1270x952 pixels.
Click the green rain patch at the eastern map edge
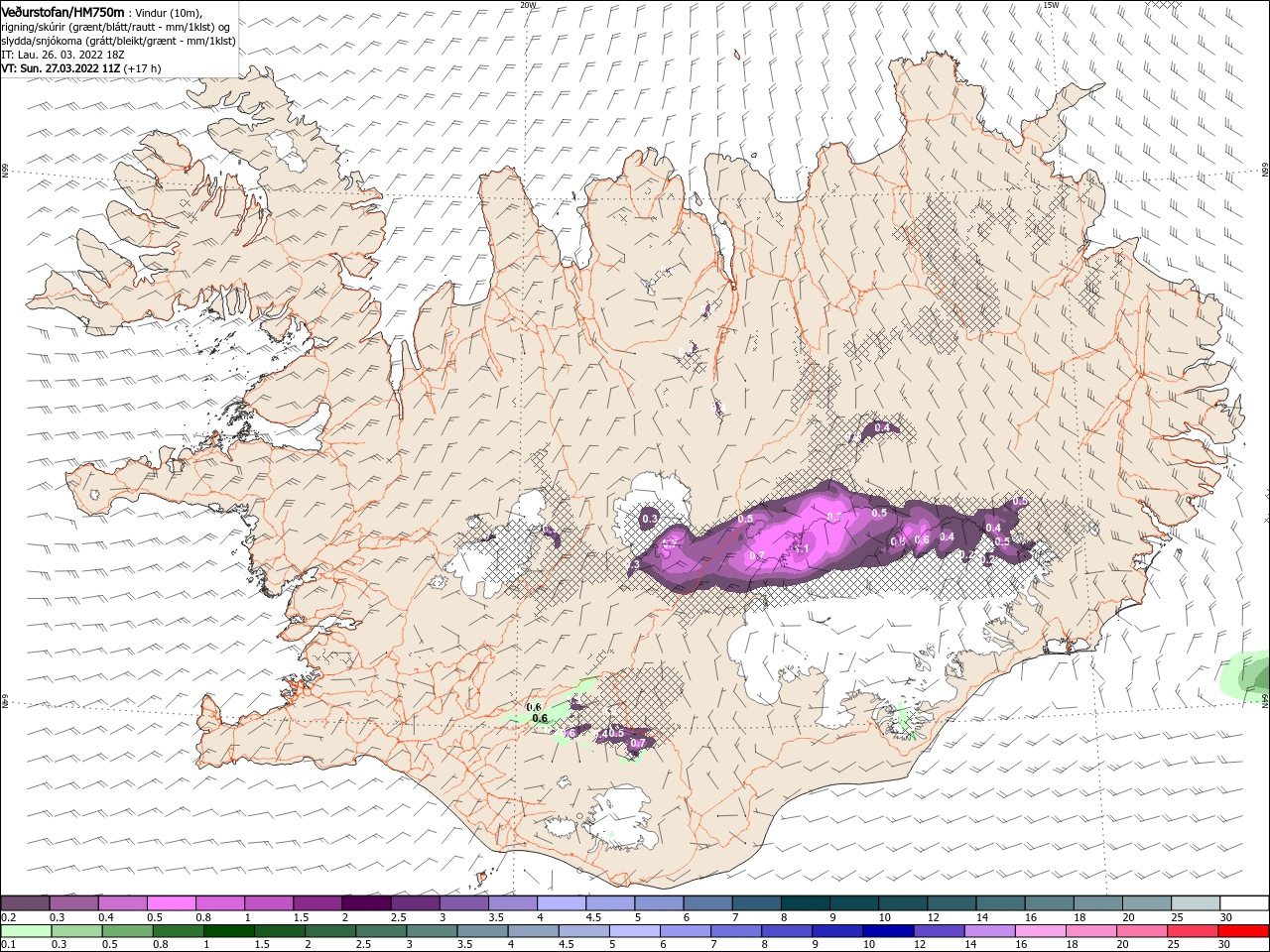click(x=1247, y=676)
